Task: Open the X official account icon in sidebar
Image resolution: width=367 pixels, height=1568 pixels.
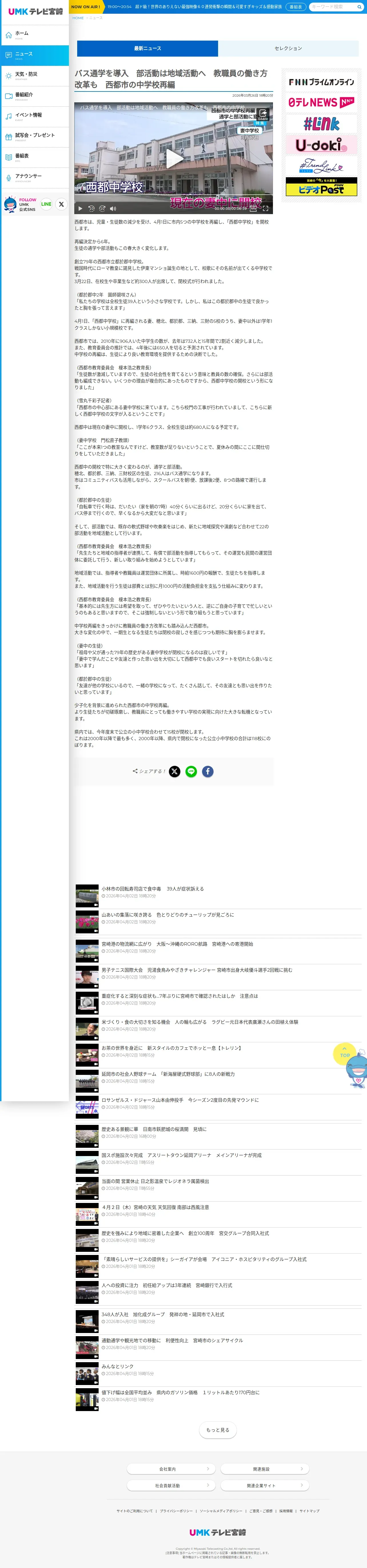Action: click(x=61, y=204)
